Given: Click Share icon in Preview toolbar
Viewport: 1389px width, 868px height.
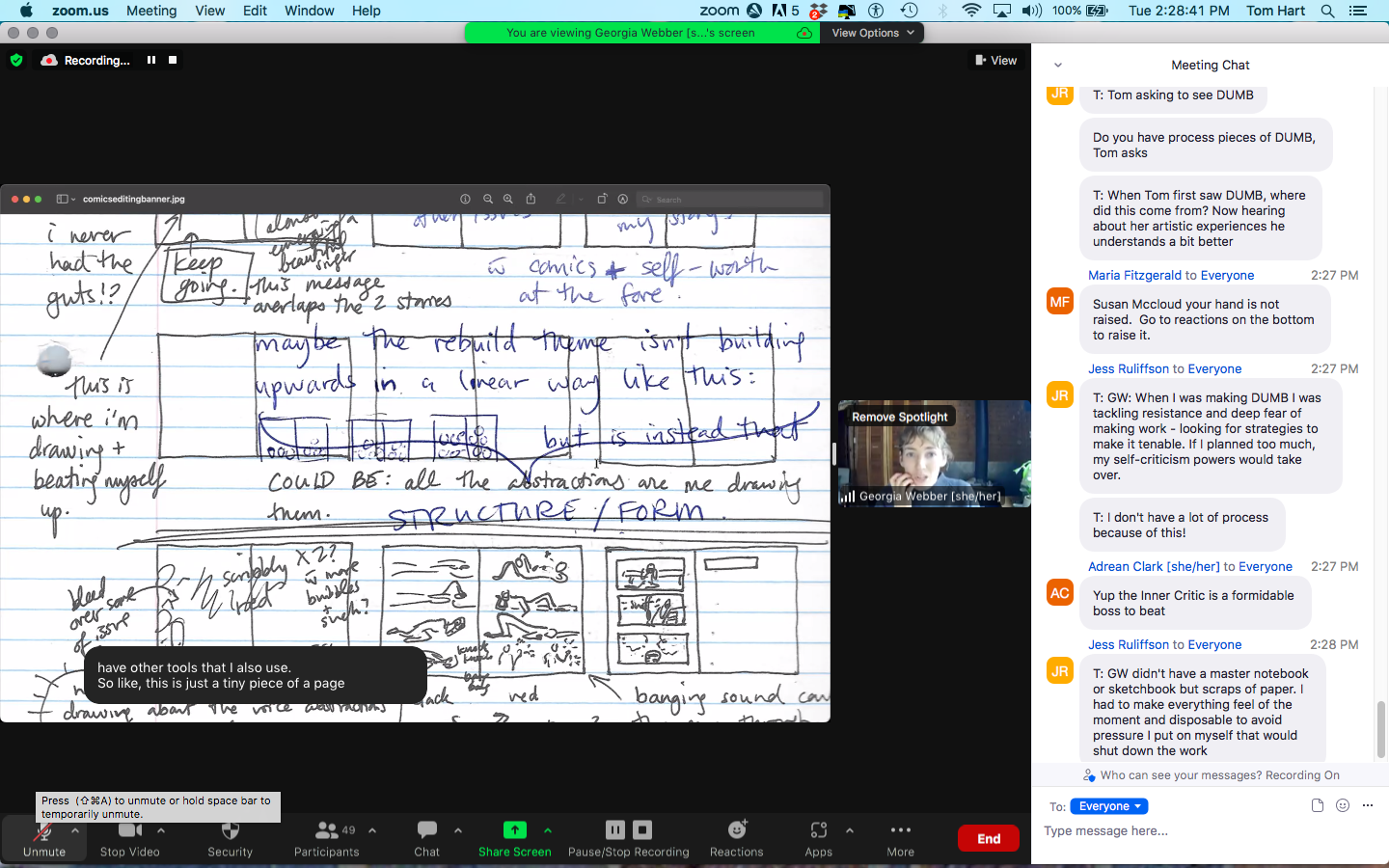Looking at the screenshot, I should (531, 199).
